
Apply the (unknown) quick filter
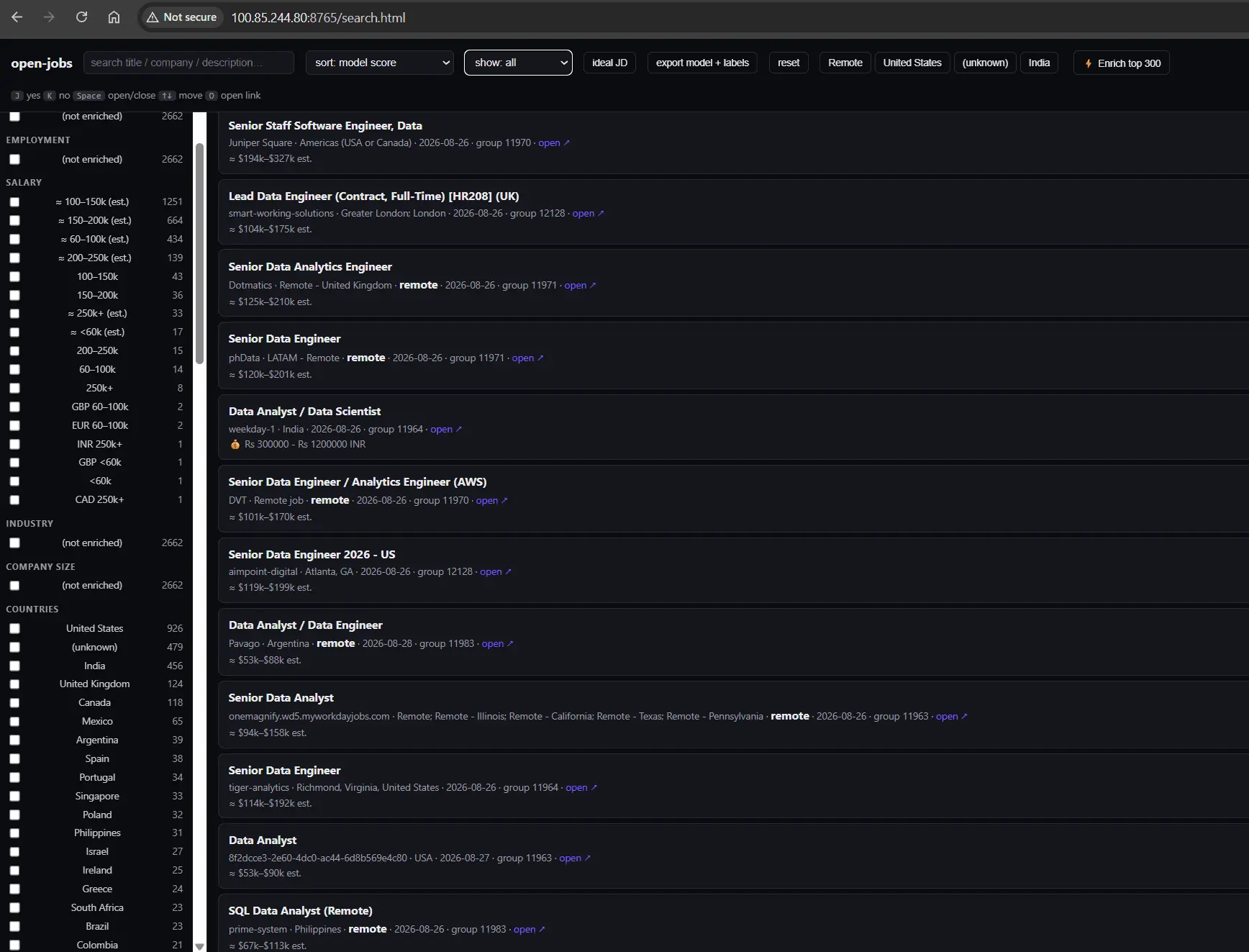[x=985, y=63]
